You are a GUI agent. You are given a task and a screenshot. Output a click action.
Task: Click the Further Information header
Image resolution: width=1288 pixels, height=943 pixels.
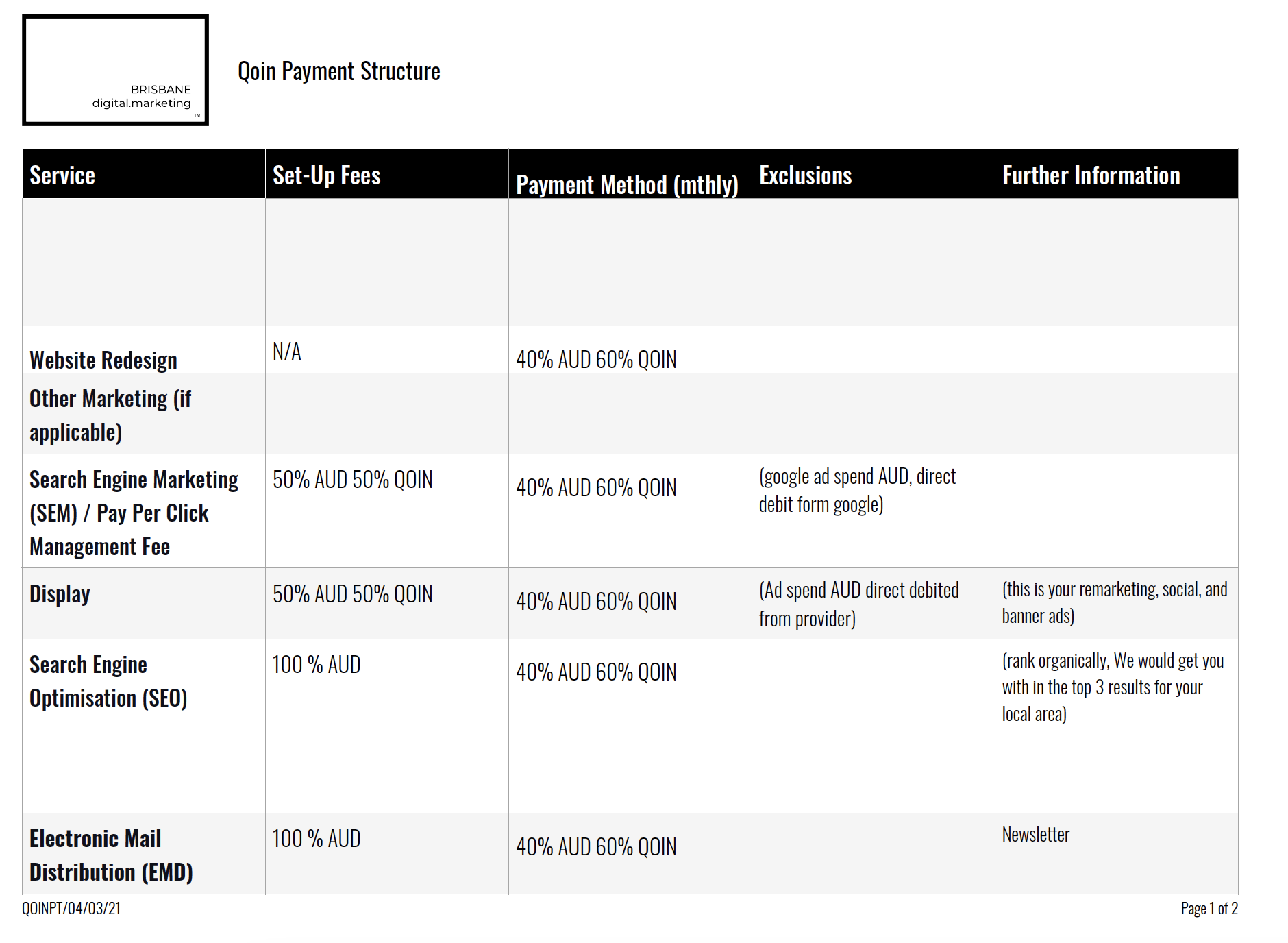pyautogui.click(x=1117, y=174)
